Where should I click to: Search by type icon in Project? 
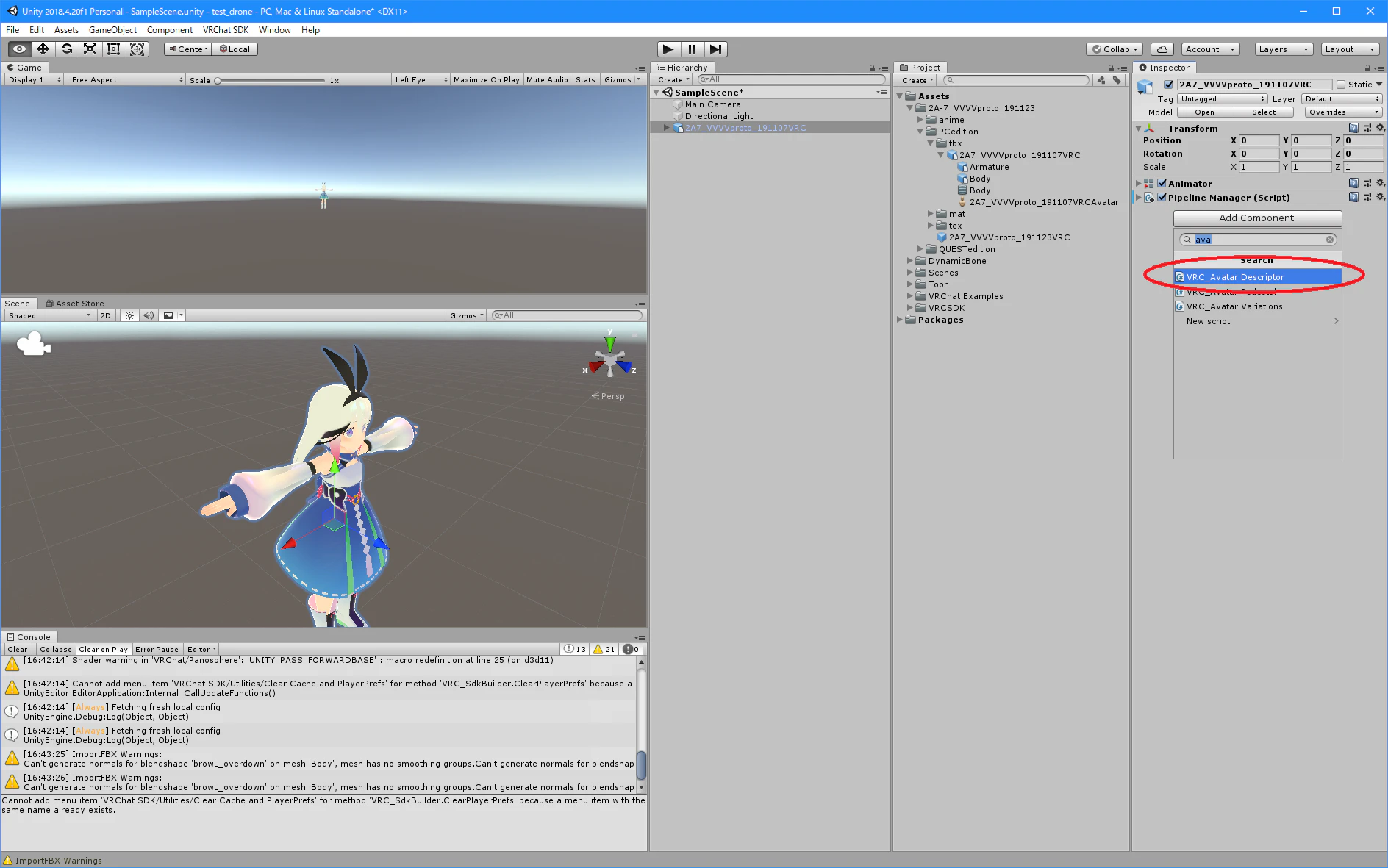[1101, 80]
